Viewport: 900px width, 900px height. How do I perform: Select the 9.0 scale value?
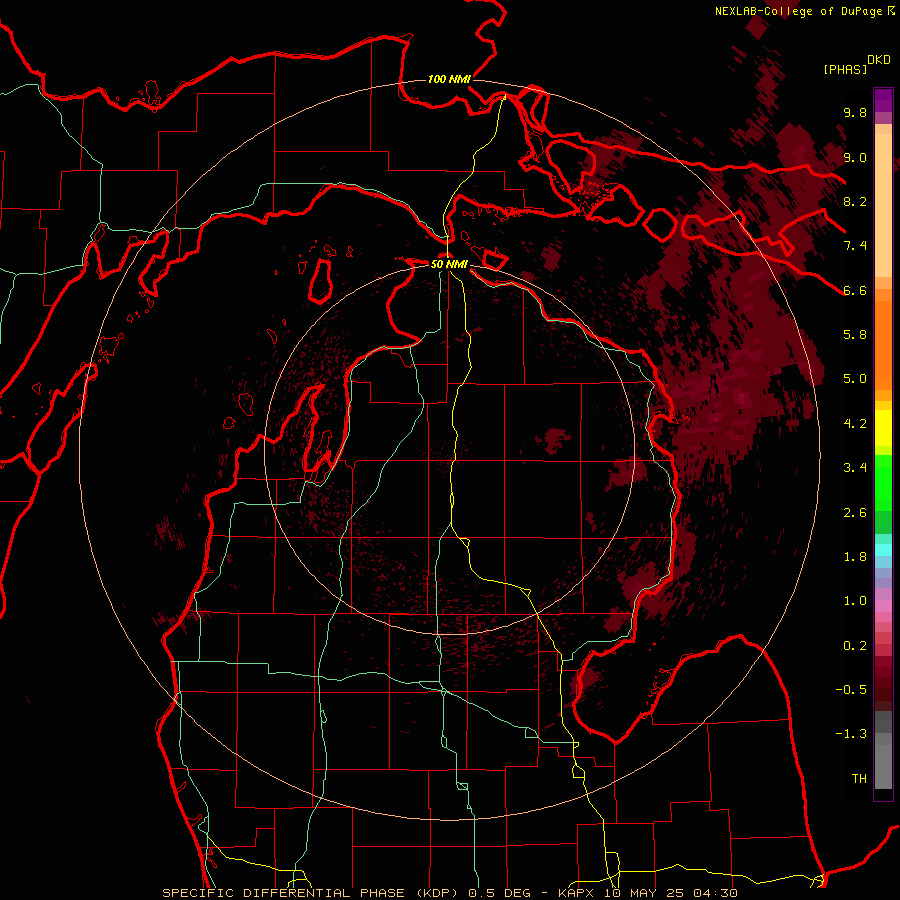[x=855, y=158]
